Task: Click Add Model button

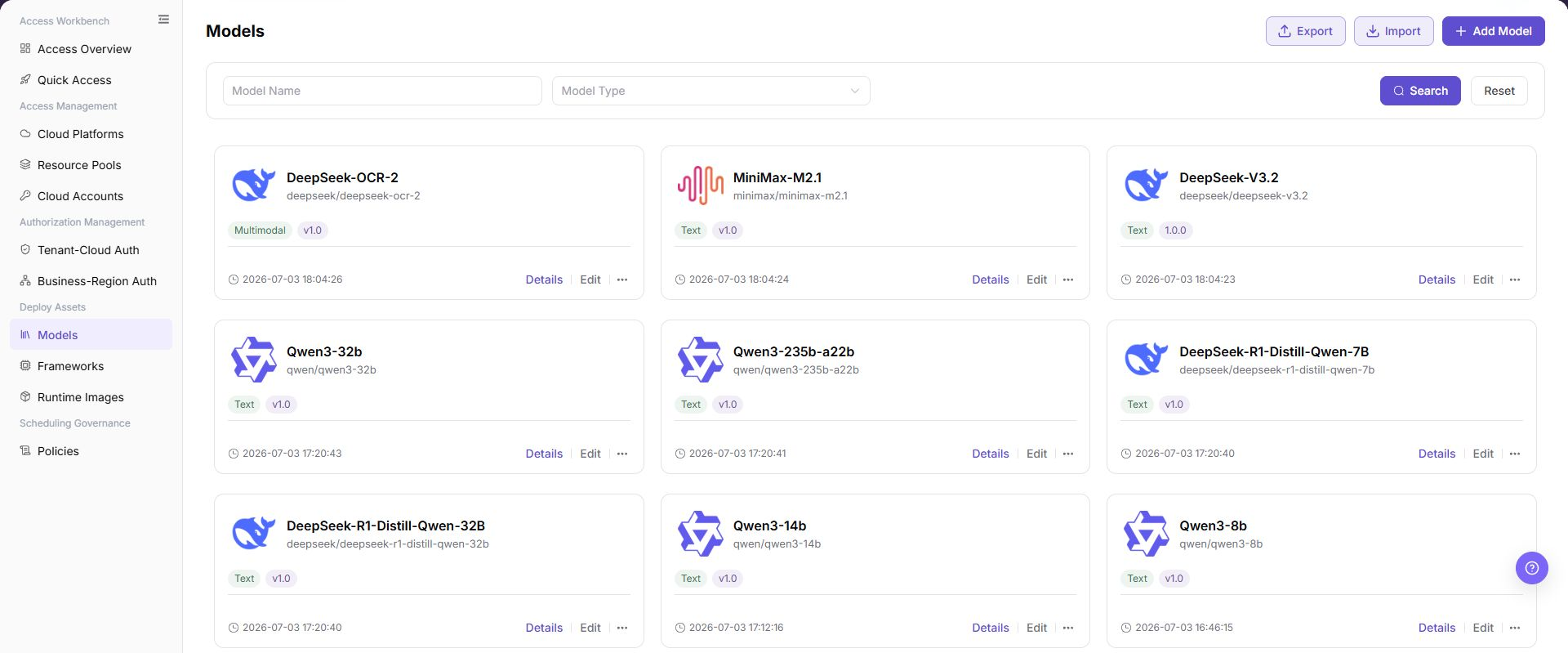Action: point(1493,31)
